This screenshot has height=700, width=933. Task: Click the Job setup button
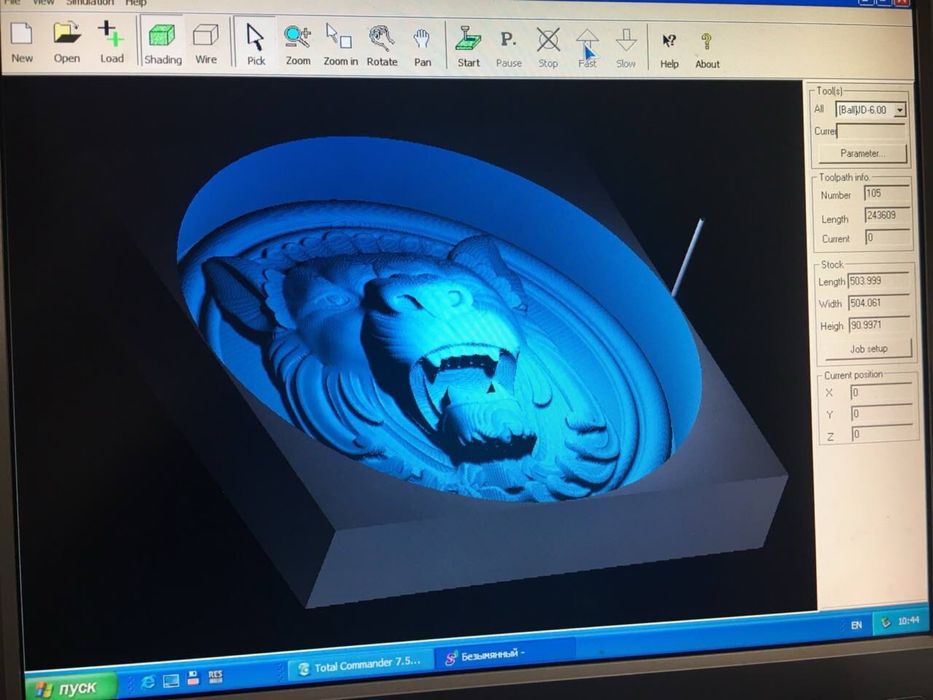(x=868, y=349)
